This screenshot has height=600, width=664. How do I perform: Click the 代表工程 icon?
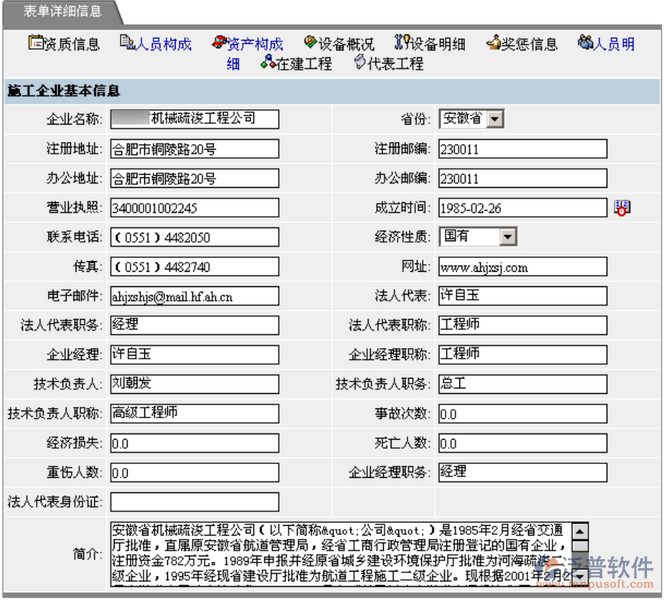point(360,63)
